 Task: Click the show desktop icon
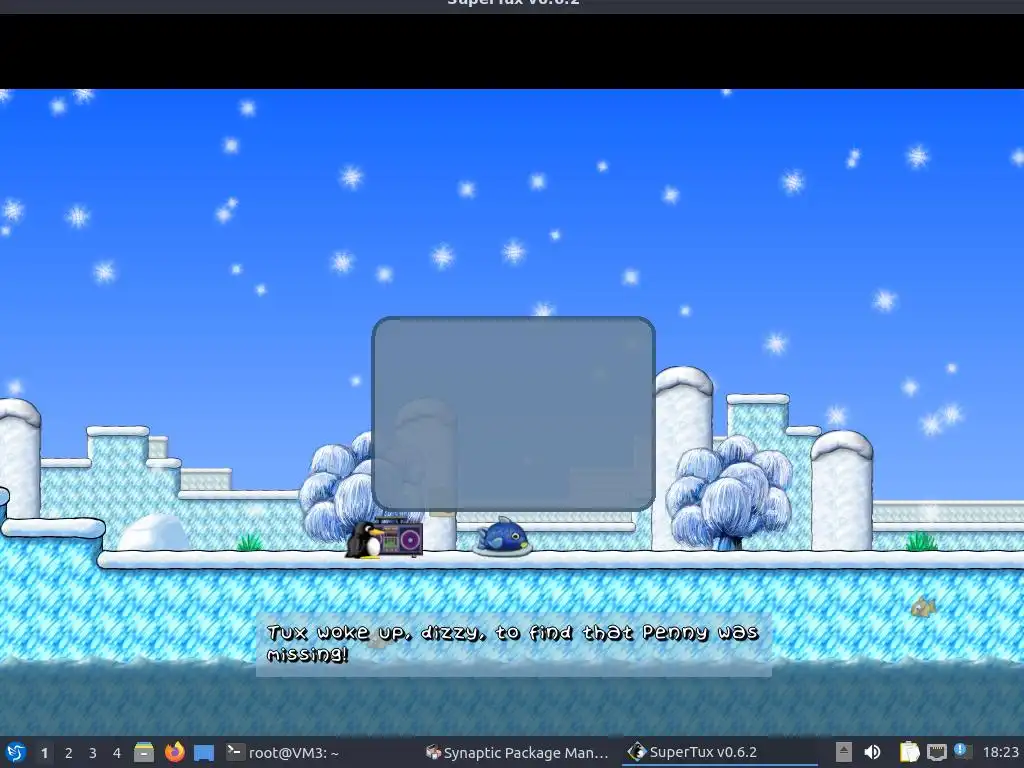(204, 752)
